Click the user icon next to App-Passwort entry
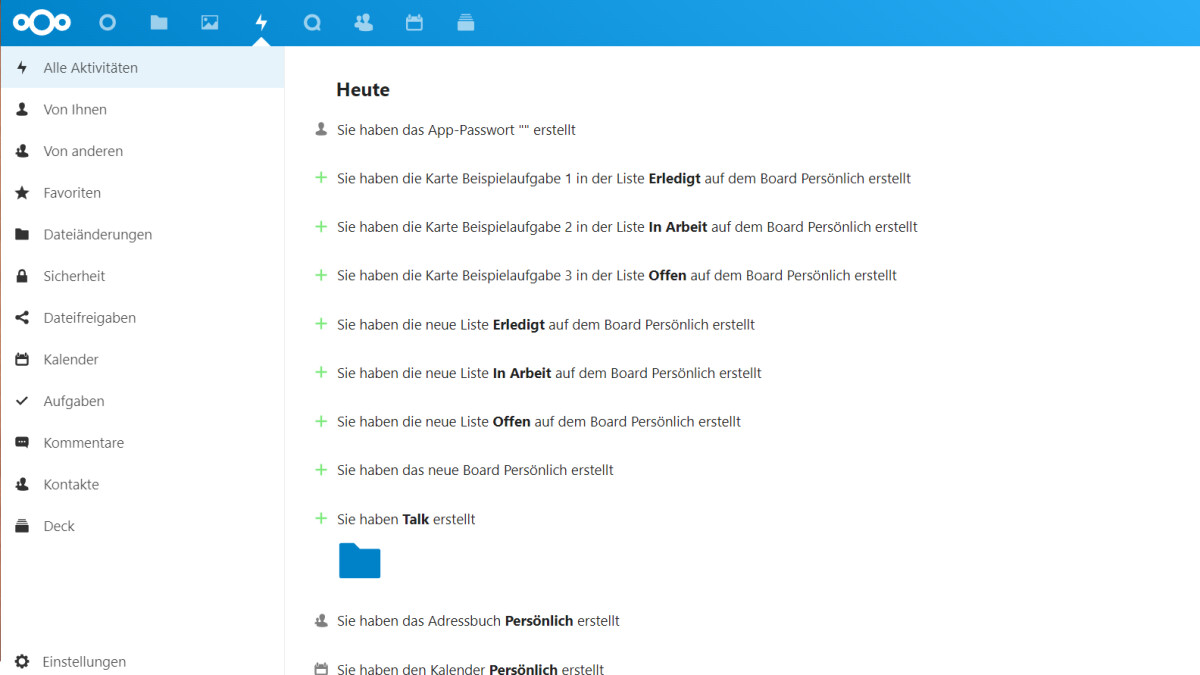This screenshot has width=1200, height=675. click(321, 129)
